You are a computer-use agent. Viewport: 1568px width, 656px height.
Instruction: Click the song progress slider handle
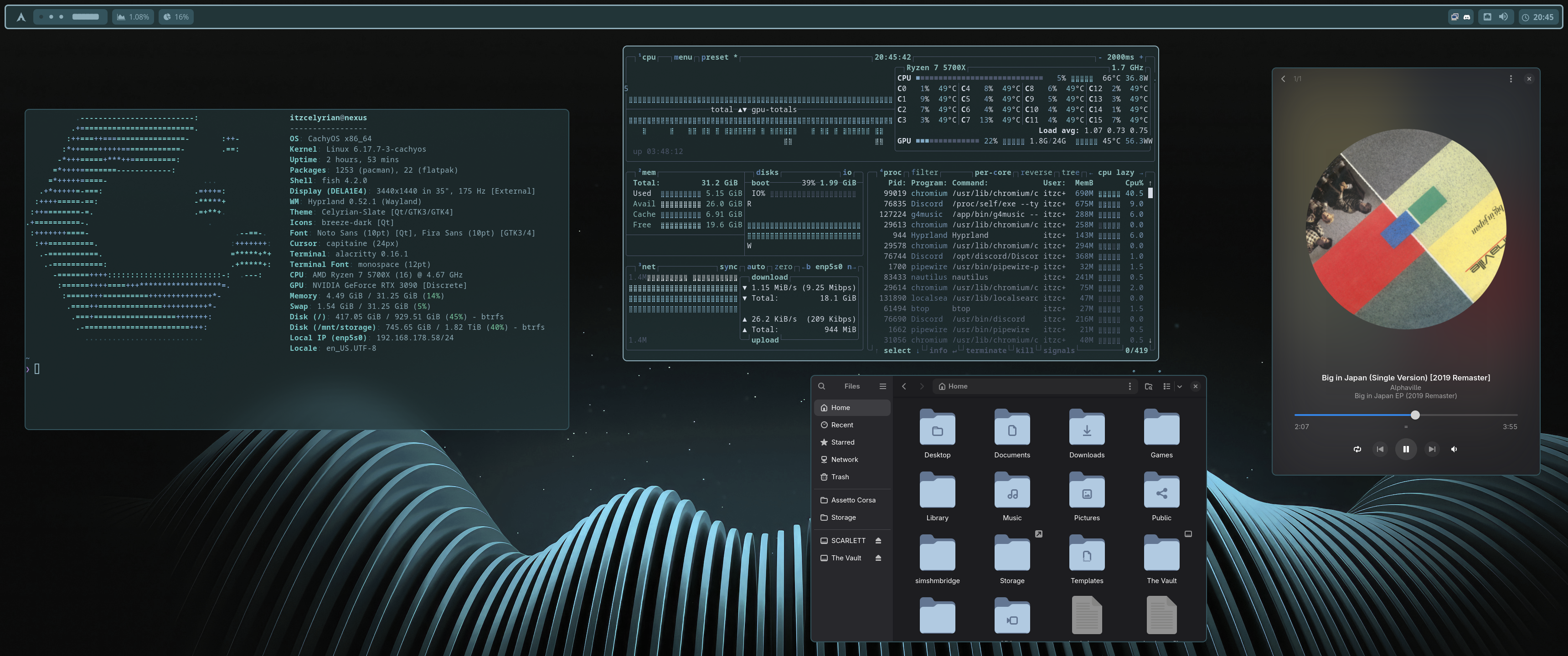pos(1414,415)
